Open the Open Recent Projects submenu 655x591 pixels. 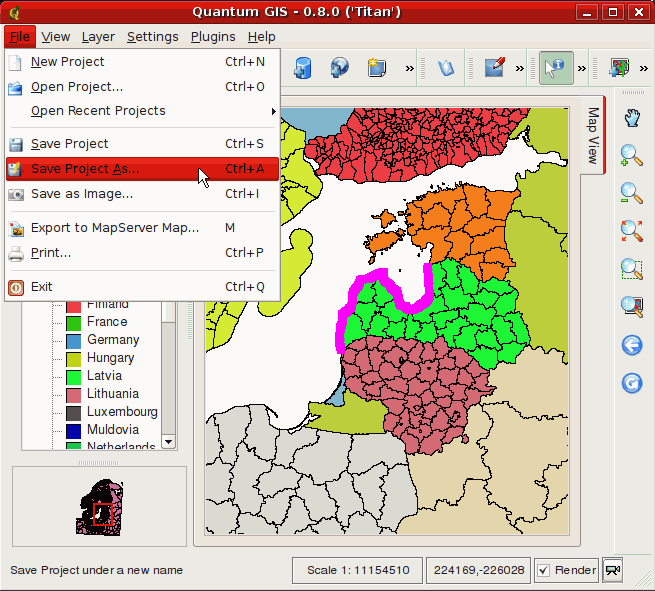pos(142,111)
